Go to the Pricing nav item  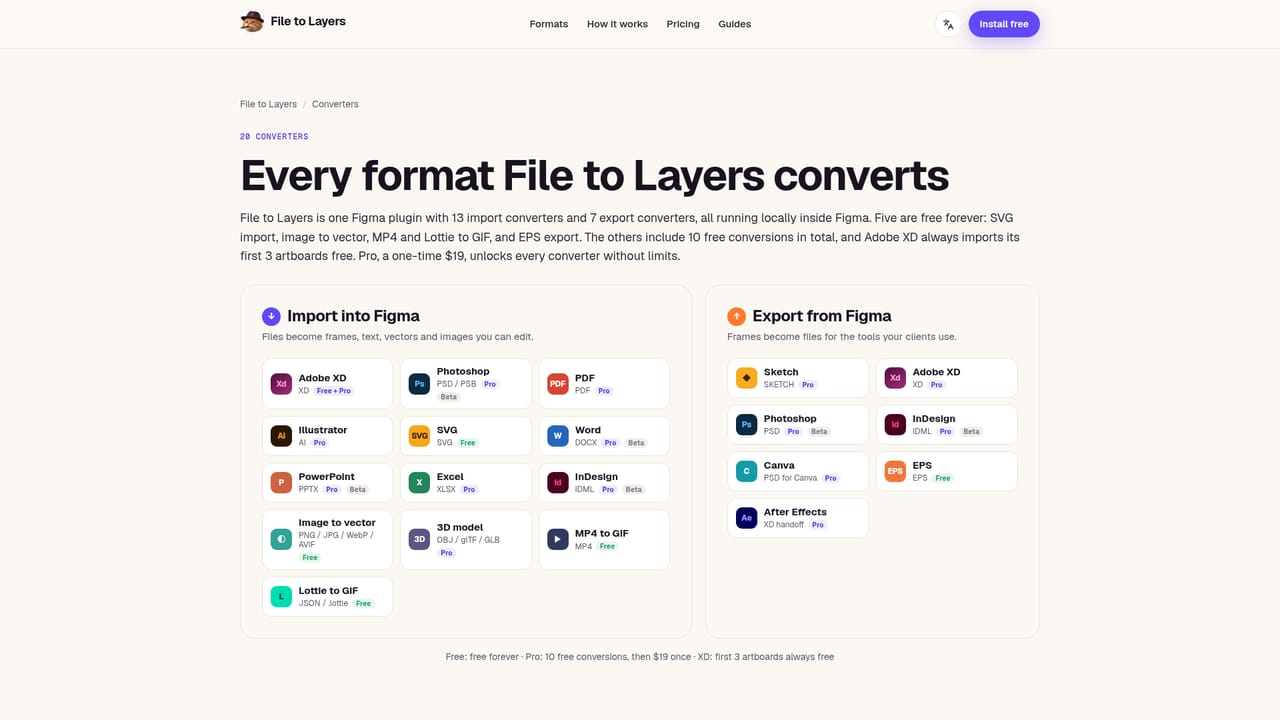pos(683,24)
